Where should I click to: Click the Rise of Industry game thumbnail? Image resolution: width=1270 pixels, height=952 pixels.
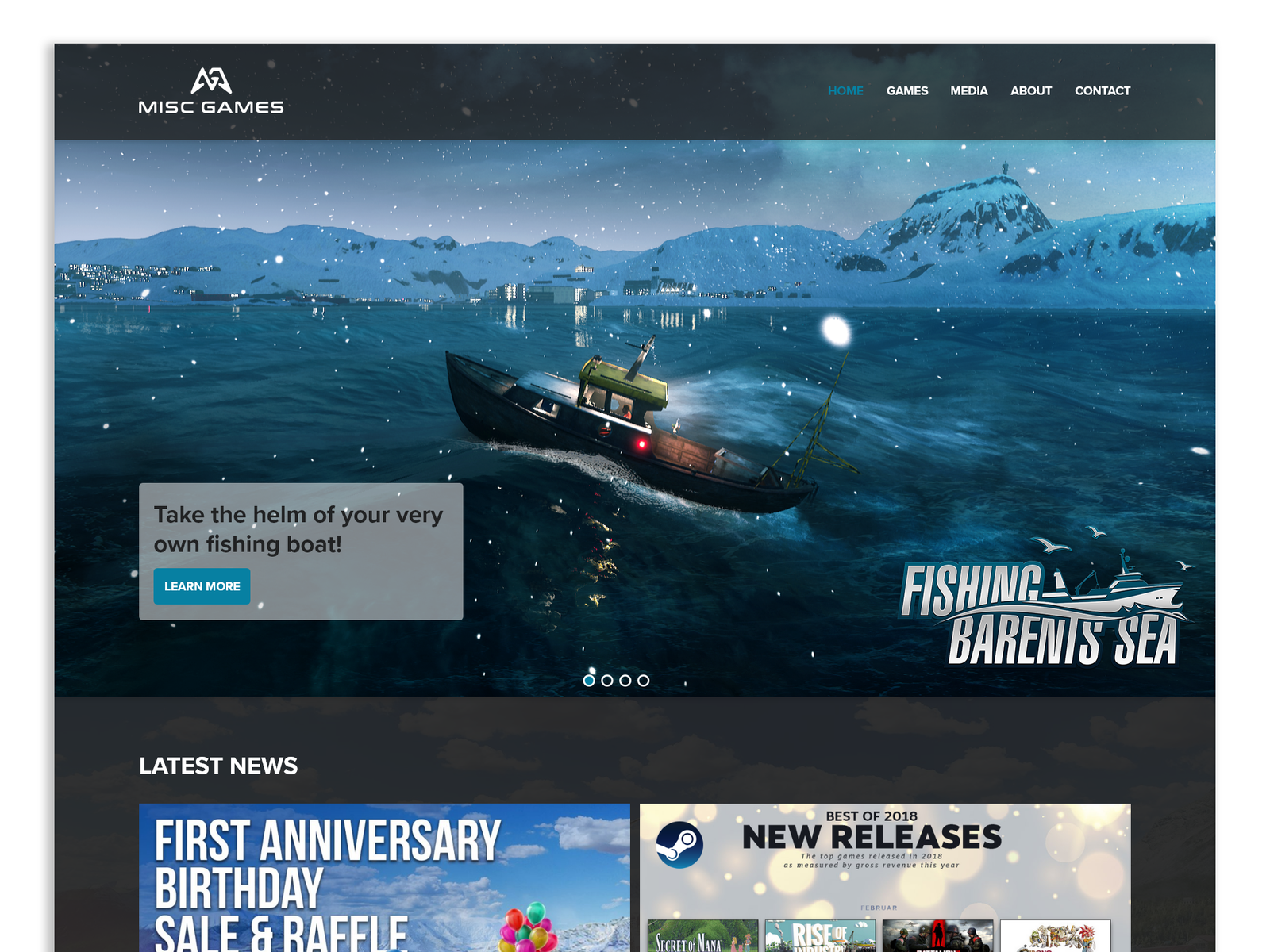(820, 935)
